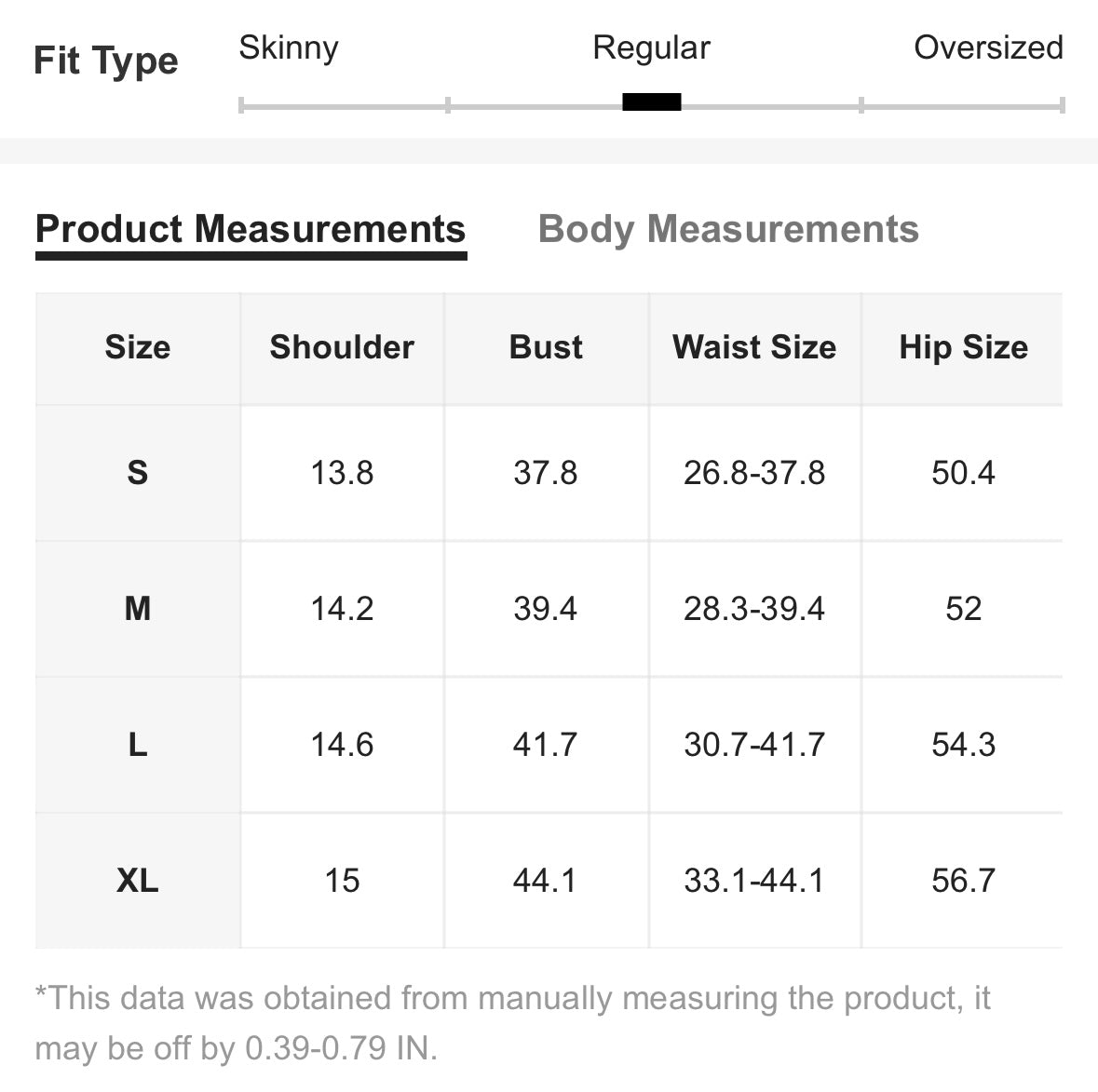
Task: Click the L shoulder value 14.6
Action: coord(342,745)
